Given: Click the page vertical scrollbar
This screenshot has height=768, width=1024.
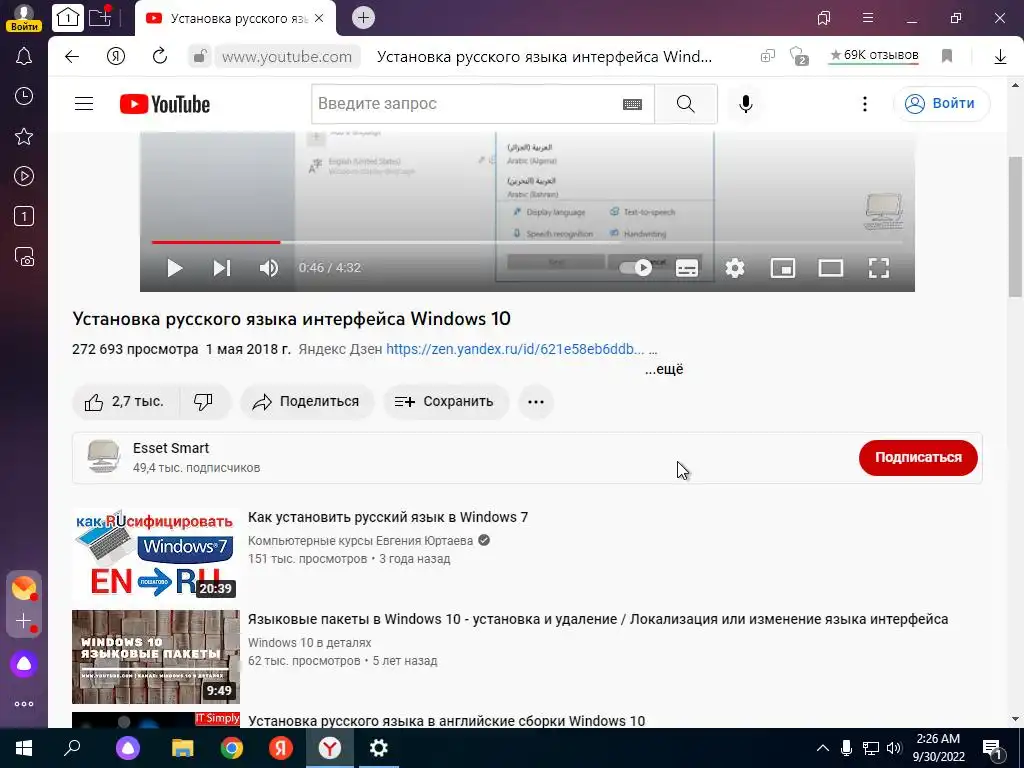Looking at the screenshot, I should [x=1015, y=227].
